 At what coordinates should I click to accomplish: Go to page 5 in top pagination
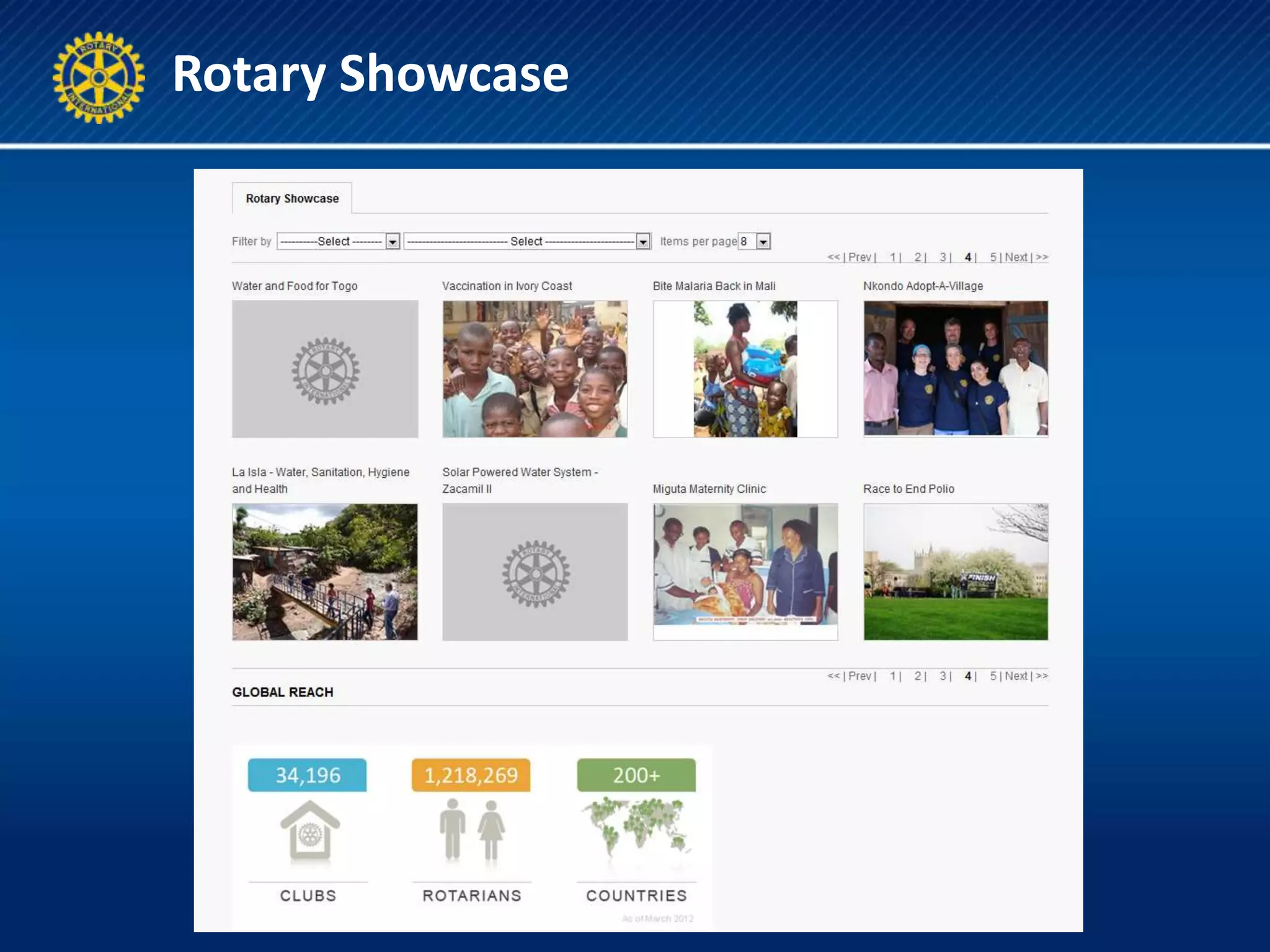(x=993, y=257)
